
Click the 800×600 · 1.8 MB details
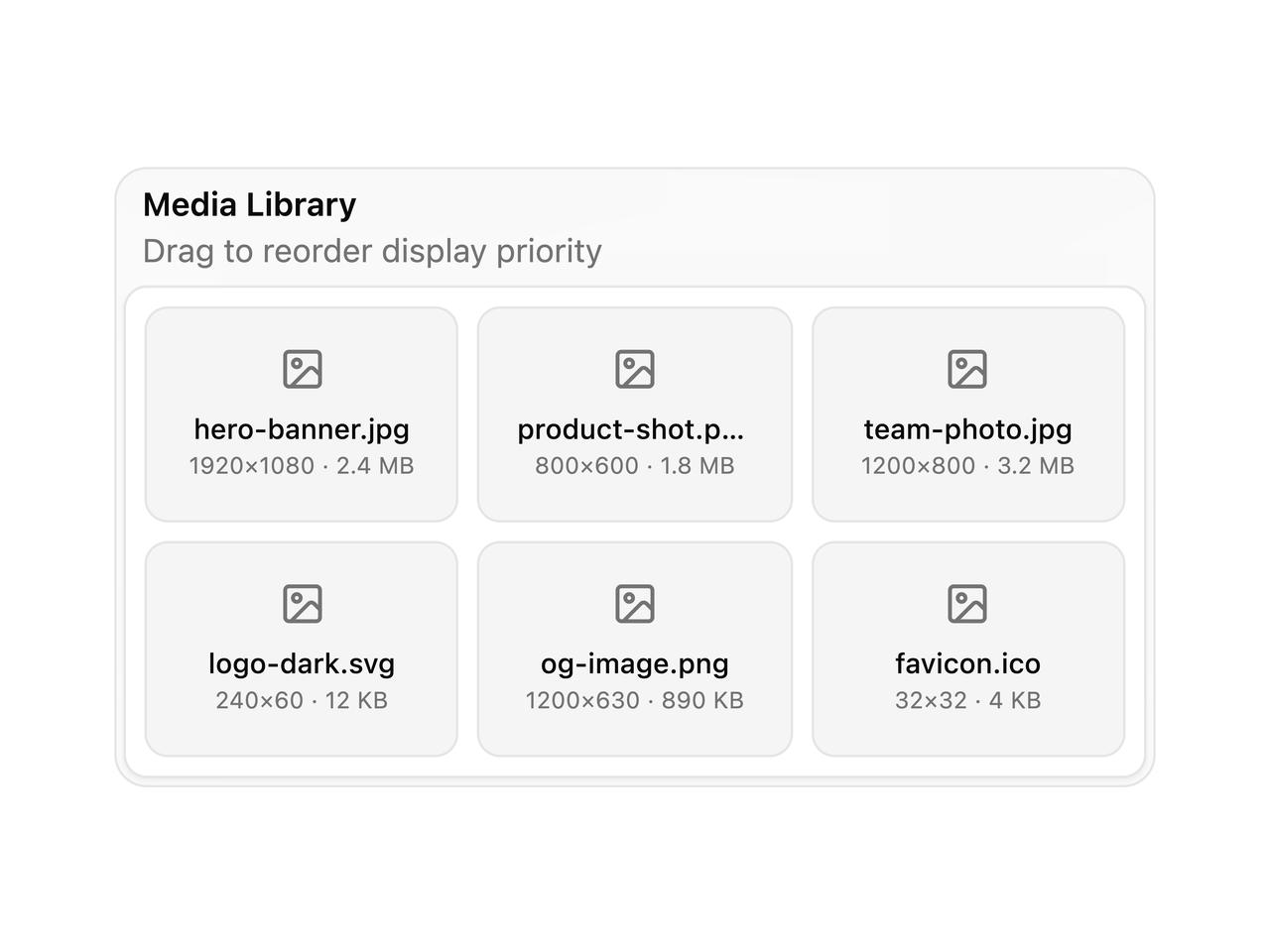(x=635, y=466)
